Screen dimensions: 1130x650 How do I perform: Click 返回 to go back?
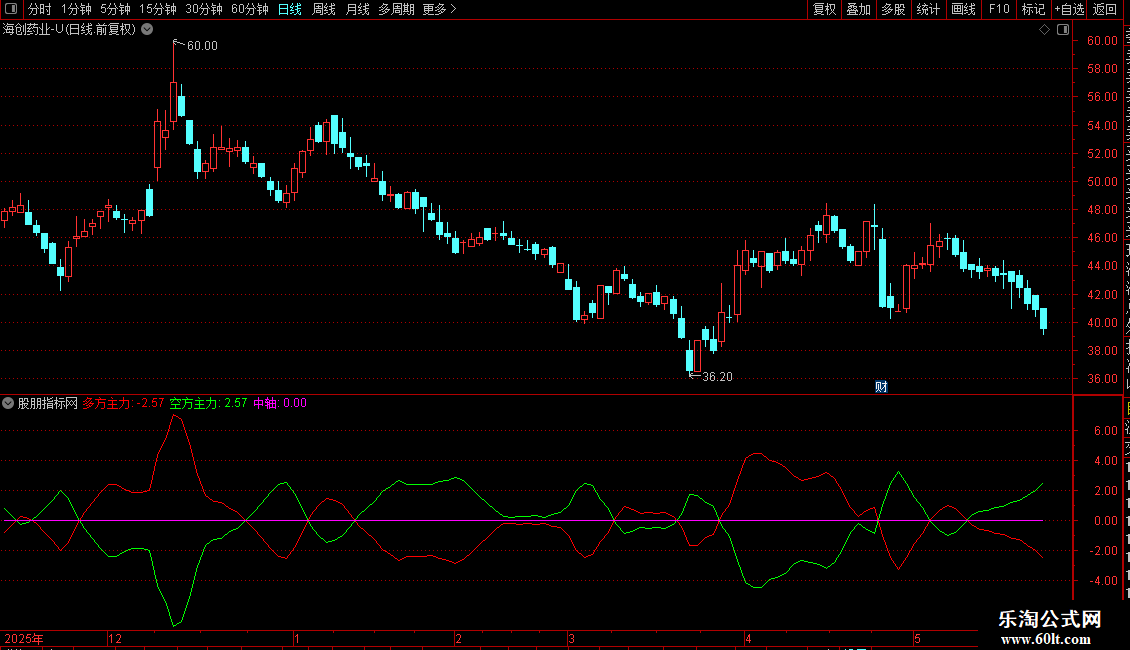(x=1105, y=9)
